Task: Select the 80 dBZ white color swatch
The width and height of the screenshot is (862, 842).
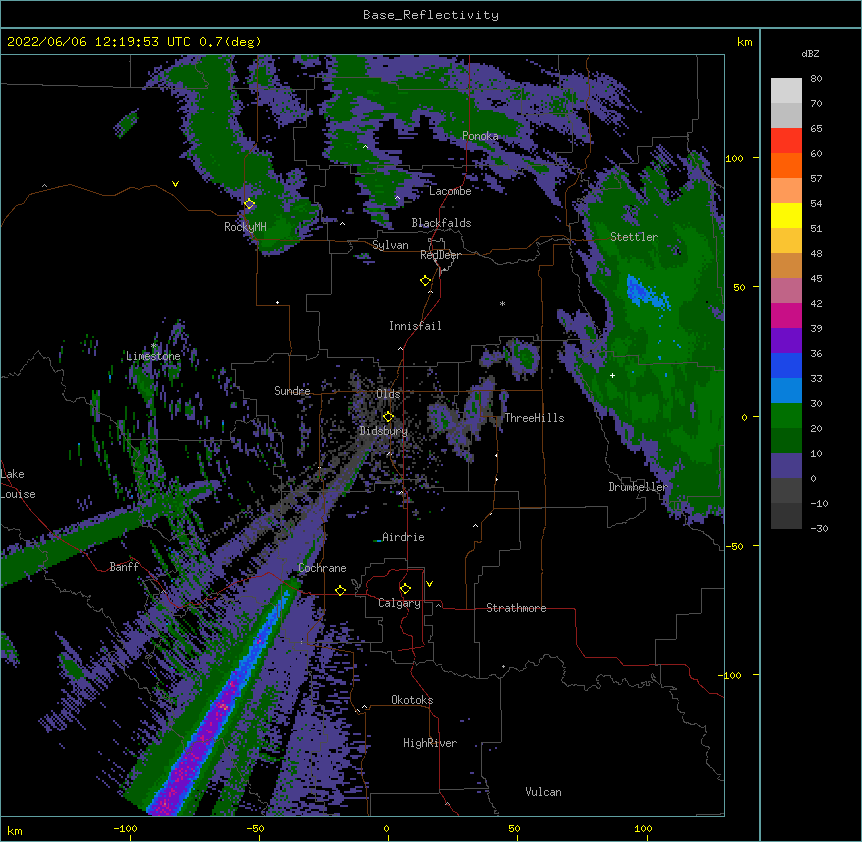Action: (786, 91)
